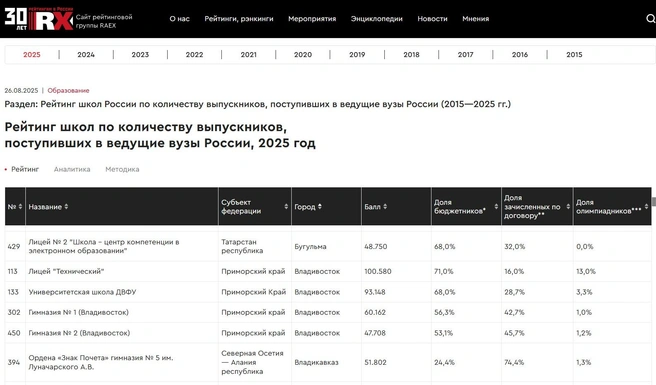
Task: Sort by Доля бюджетников arrows
Action: tap(496, 206)
